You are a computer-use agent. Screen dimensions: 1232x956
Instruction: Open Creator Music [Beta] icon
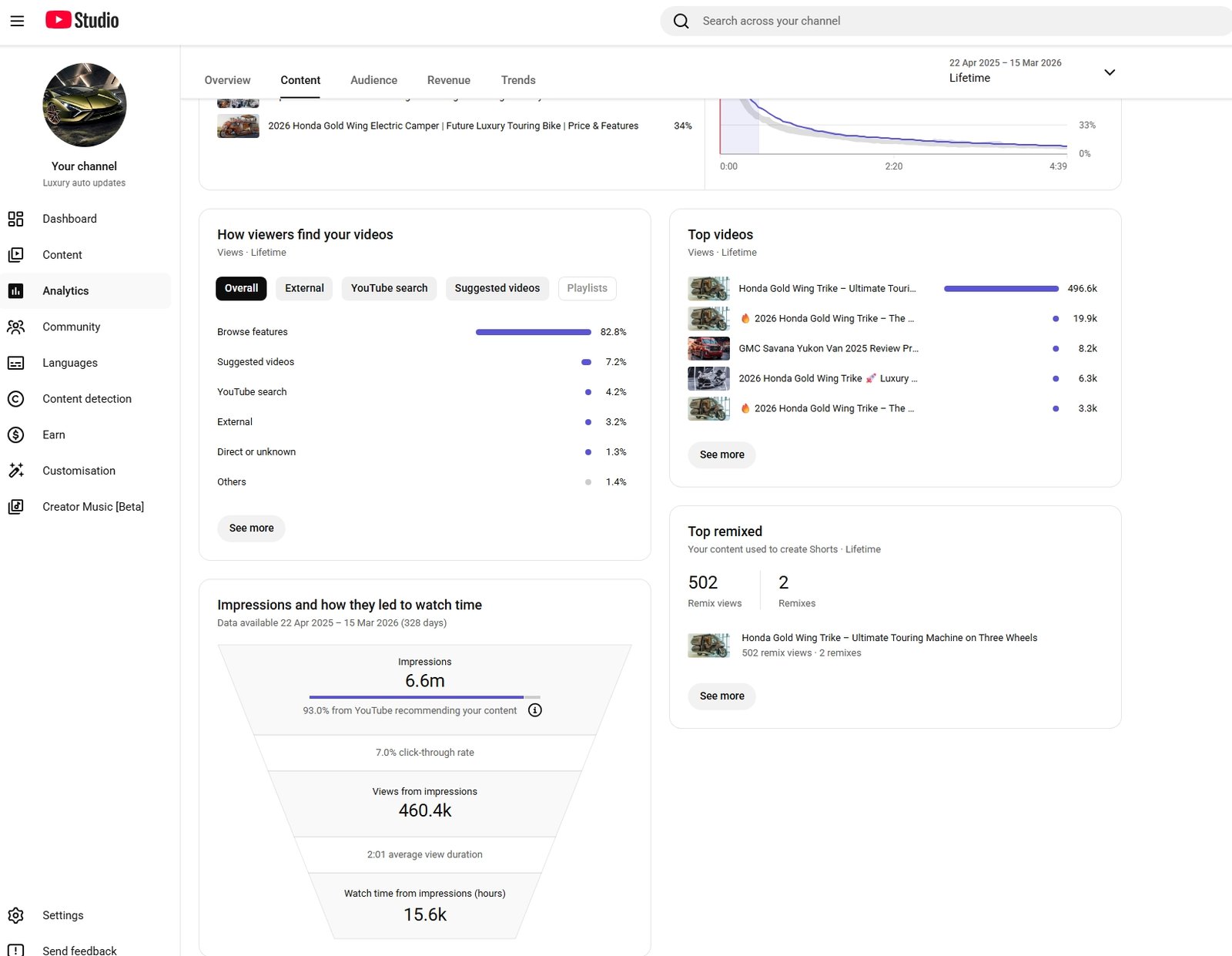(15, 507)
